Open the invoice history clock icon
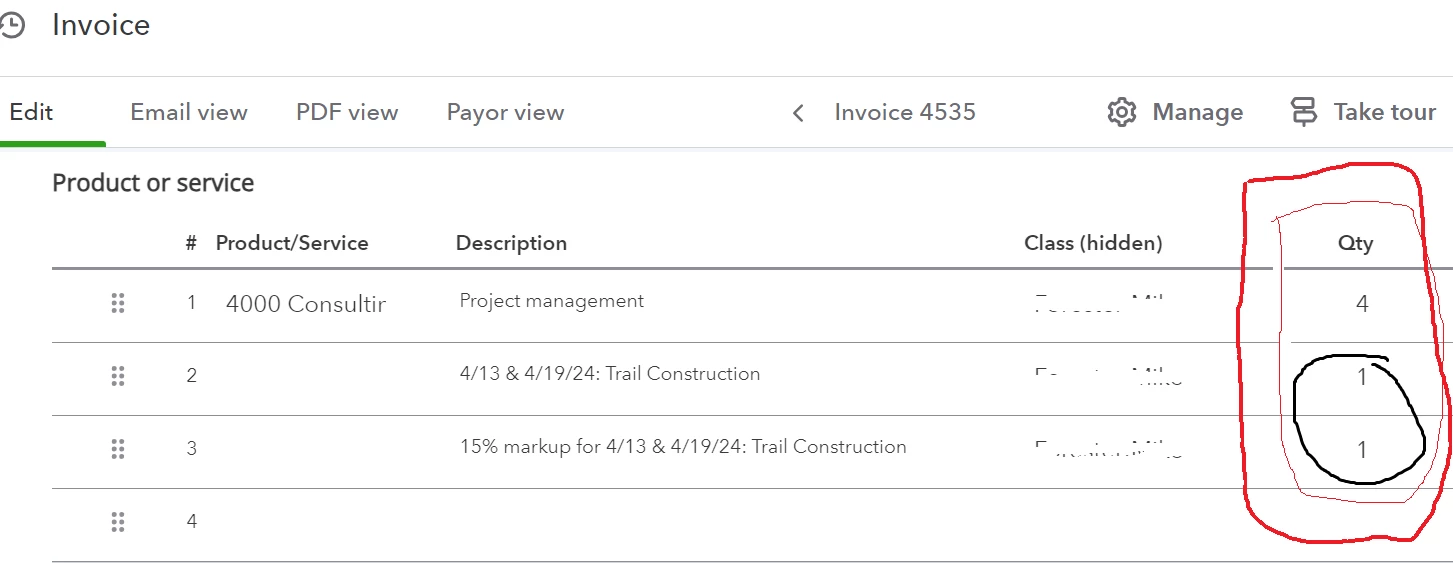Image resolution: width=1453 pixels, height=563 pixels. [x=10, y=26]
